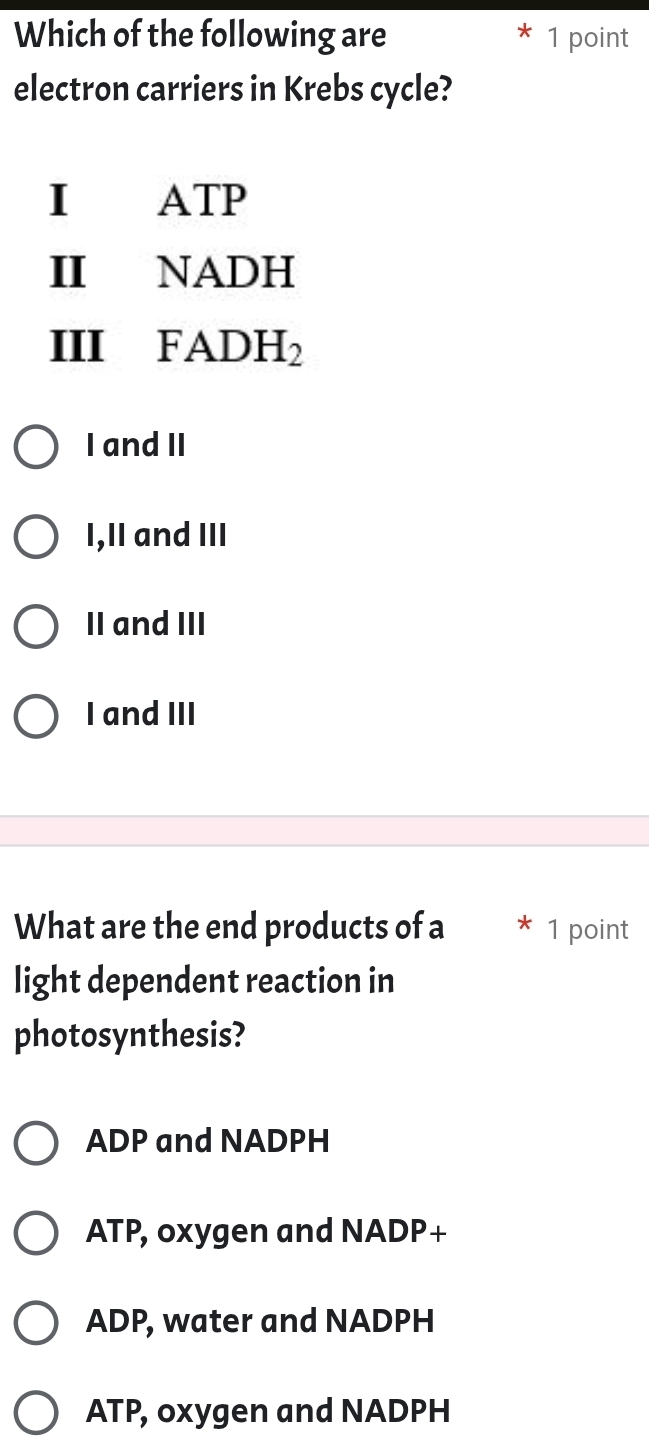The image size is (649, 1450).
Task: Click the divider between the two questions
Action: pos(324,830)
